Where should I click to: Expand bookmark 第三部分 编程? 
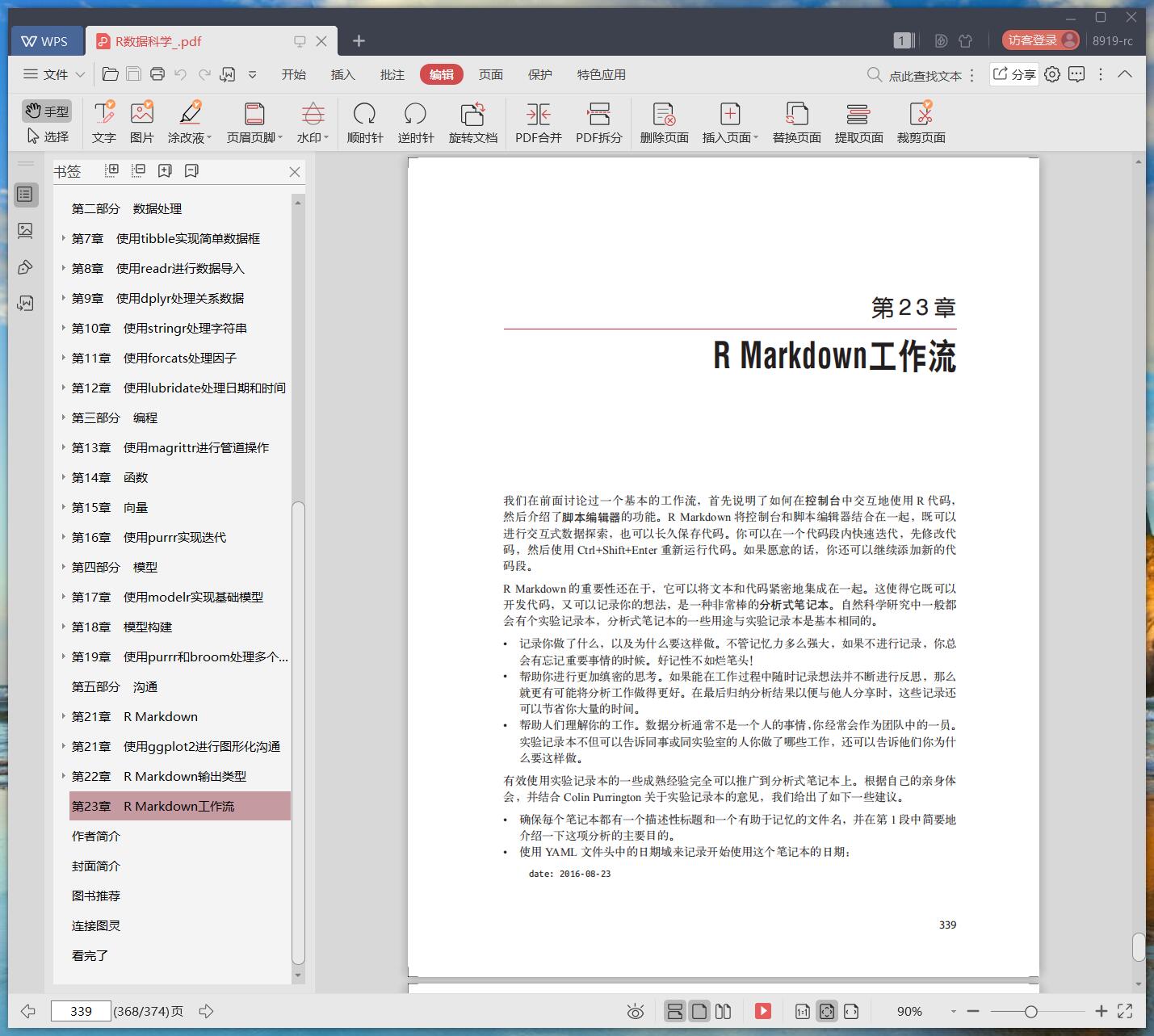(64, 417)
